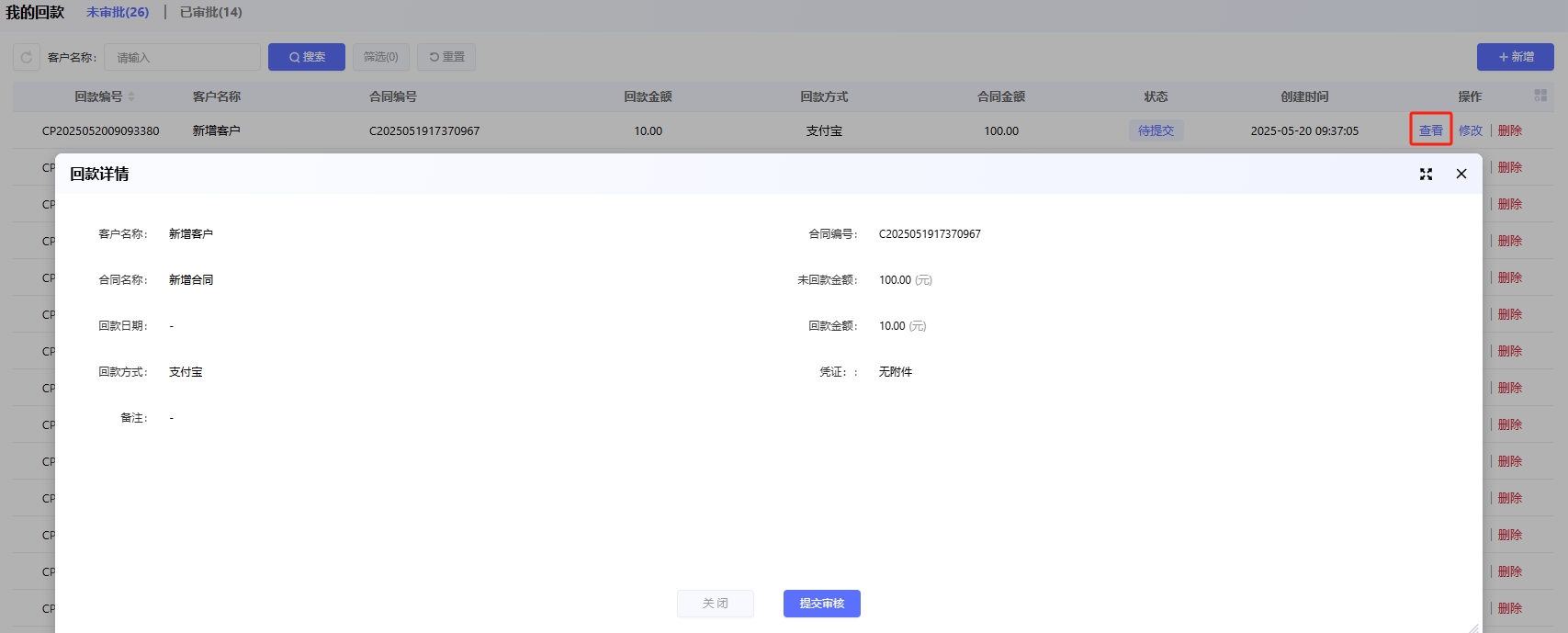Sort by 回款编号 column arrows

[x=131, y=96]
